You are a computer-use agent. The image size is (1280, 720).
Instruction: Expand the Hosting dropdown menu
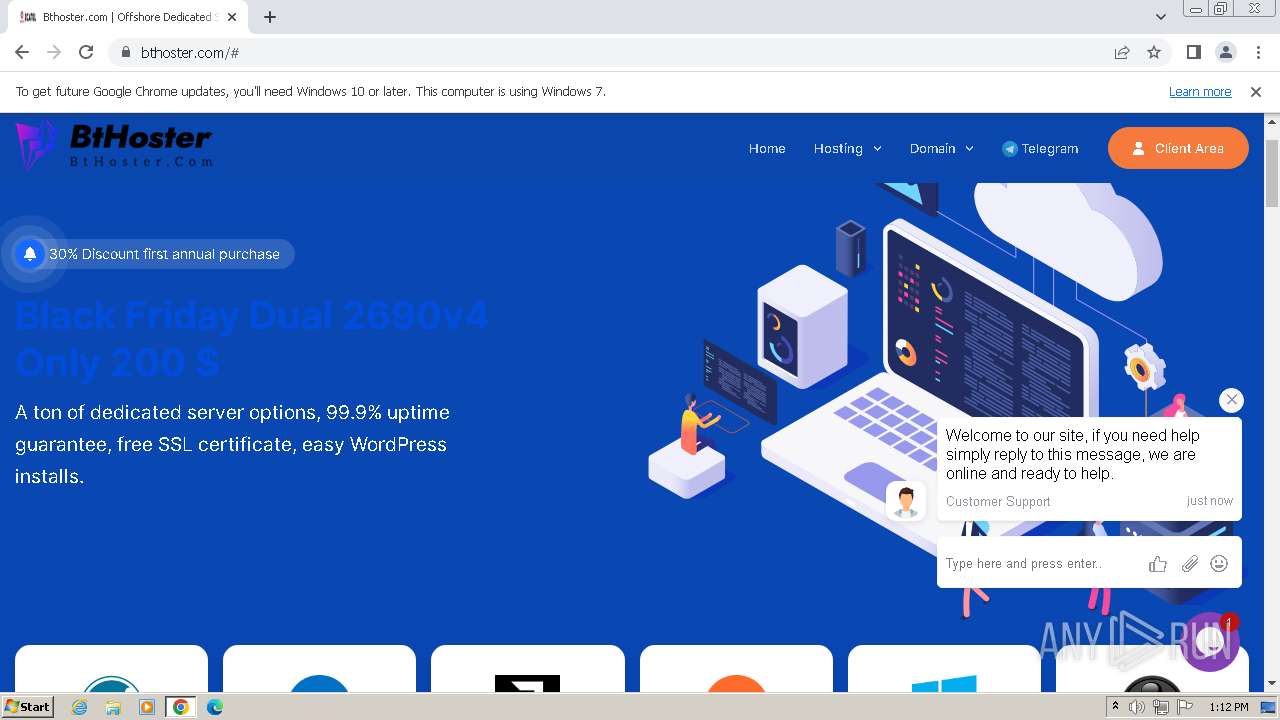coord(847,148)
